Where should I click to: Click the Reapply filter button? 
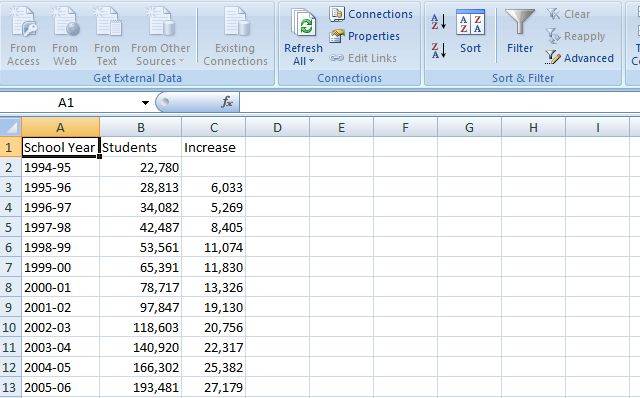point(576,36)
